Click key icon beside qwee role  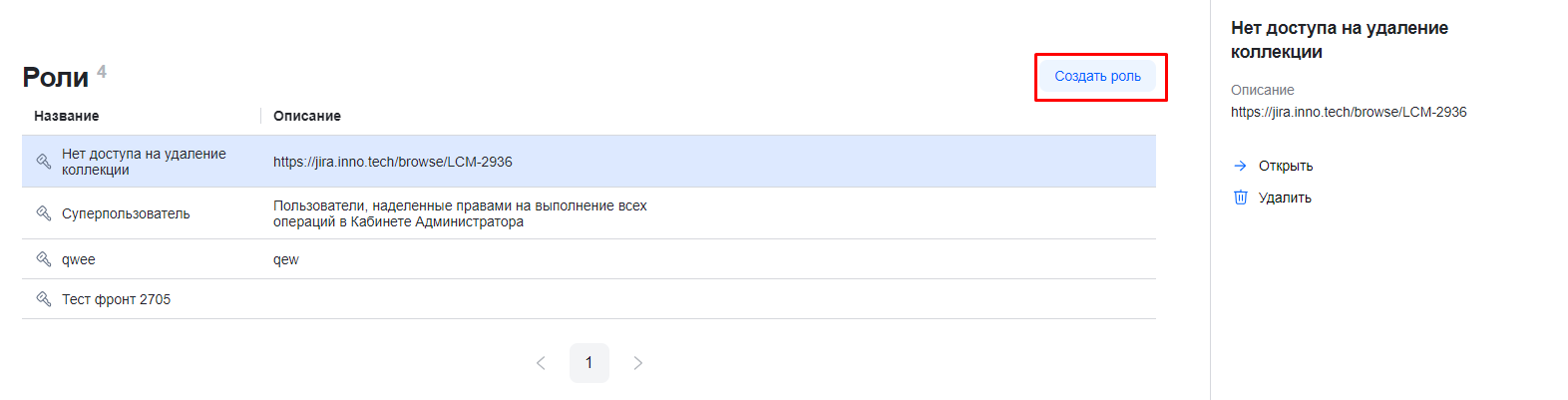tap(44, 259)
